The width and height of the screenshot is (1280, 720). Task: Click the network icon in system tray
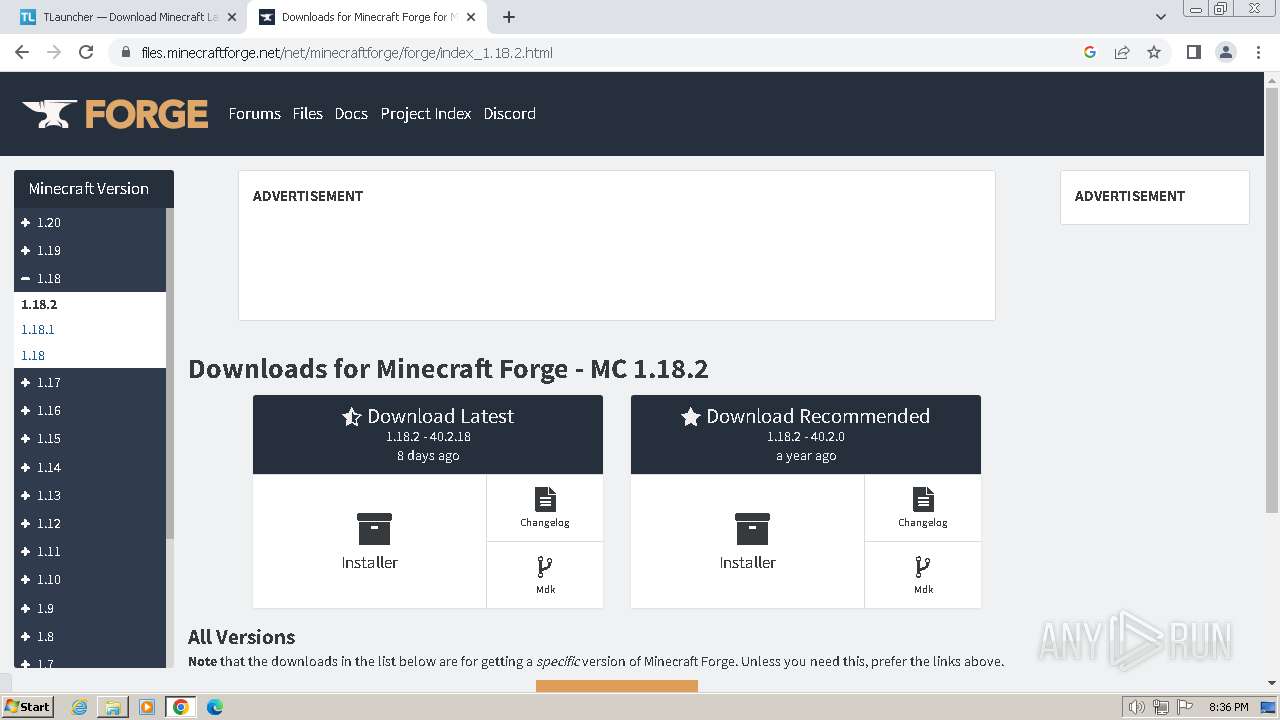1161,707
